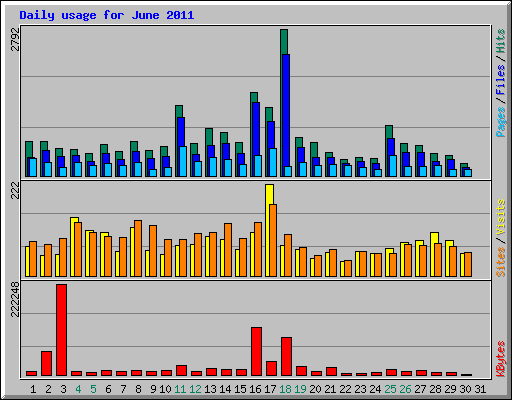Click the yellow 'Visits' legend label
512x400 pixels.
[x=500, y=218]
